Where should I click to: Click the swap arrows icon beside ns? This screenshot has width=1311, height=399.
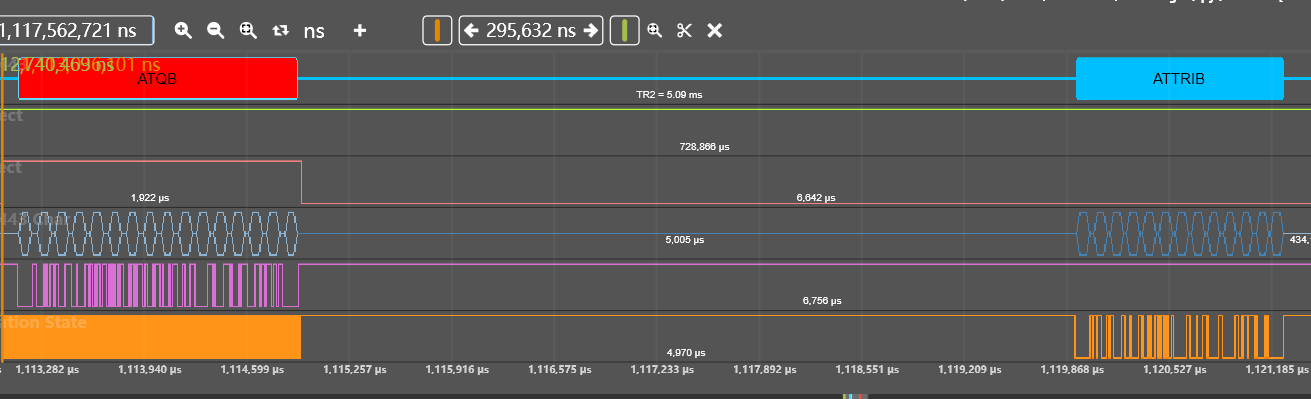pos(281,30)
